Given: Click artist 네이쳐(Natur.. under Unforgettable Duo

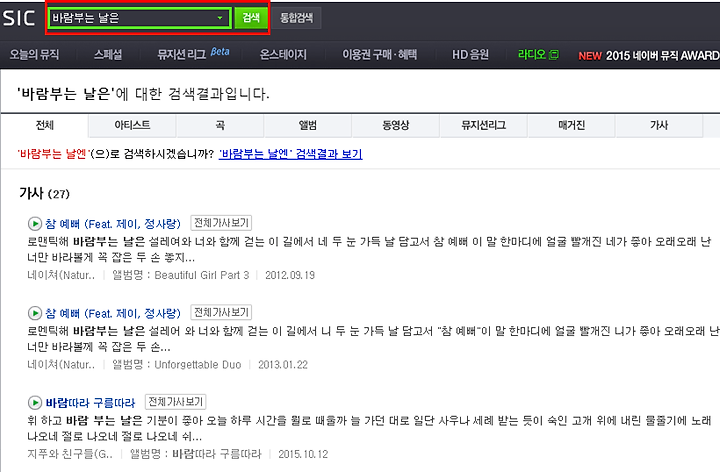Looking at the screenshot, I should tap(61, 365).
